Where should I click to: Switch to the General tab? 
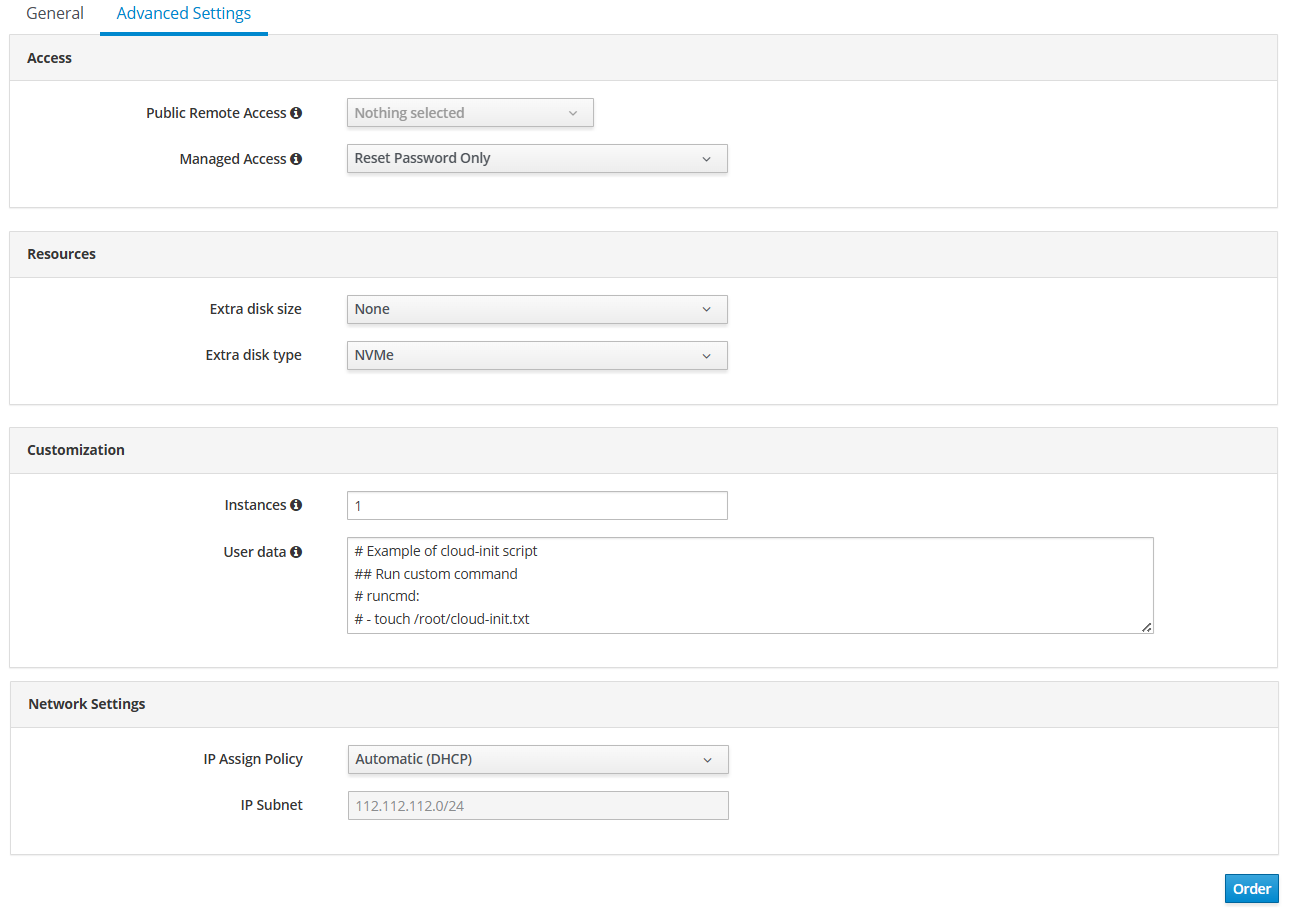[55, 14]
